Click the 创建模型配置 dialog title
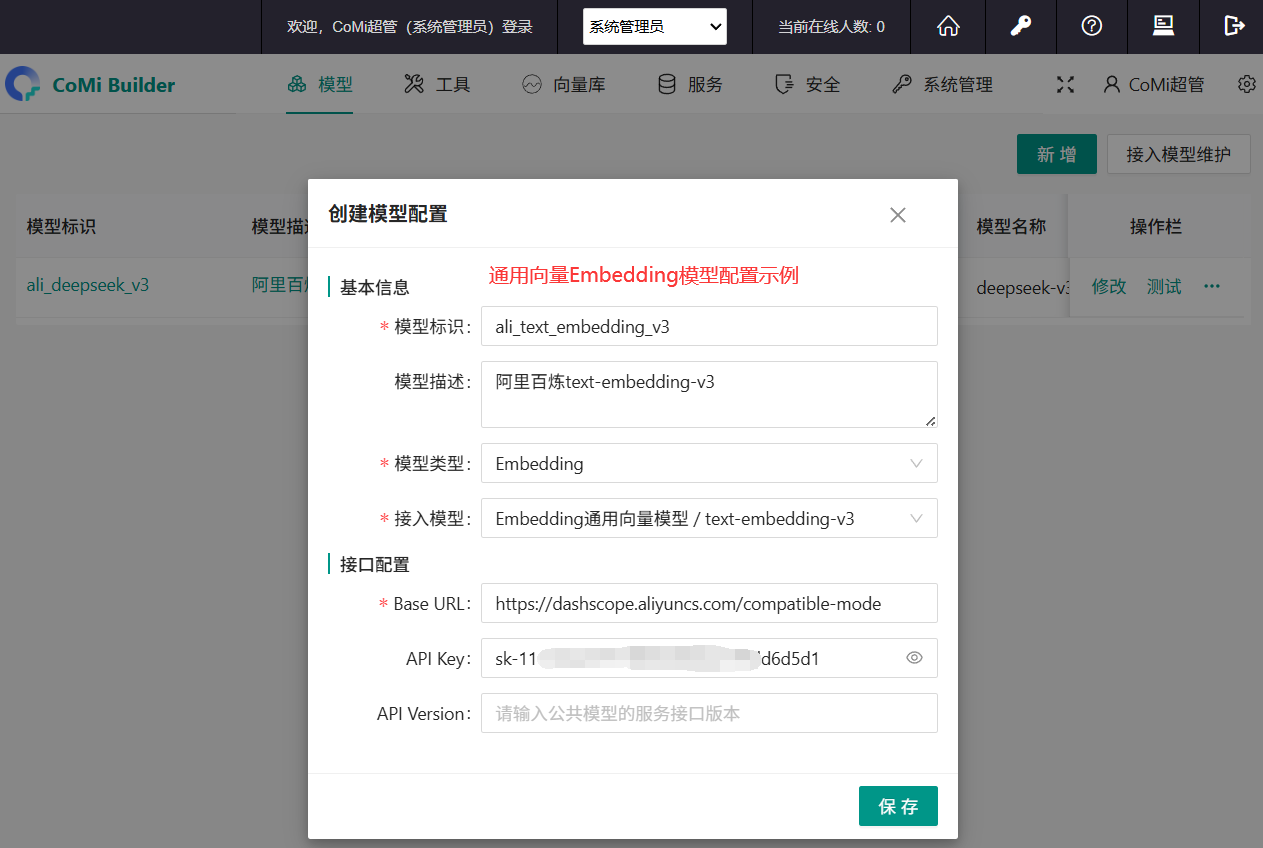This screenshot has height=848, width=1263. tap(388, 214)
